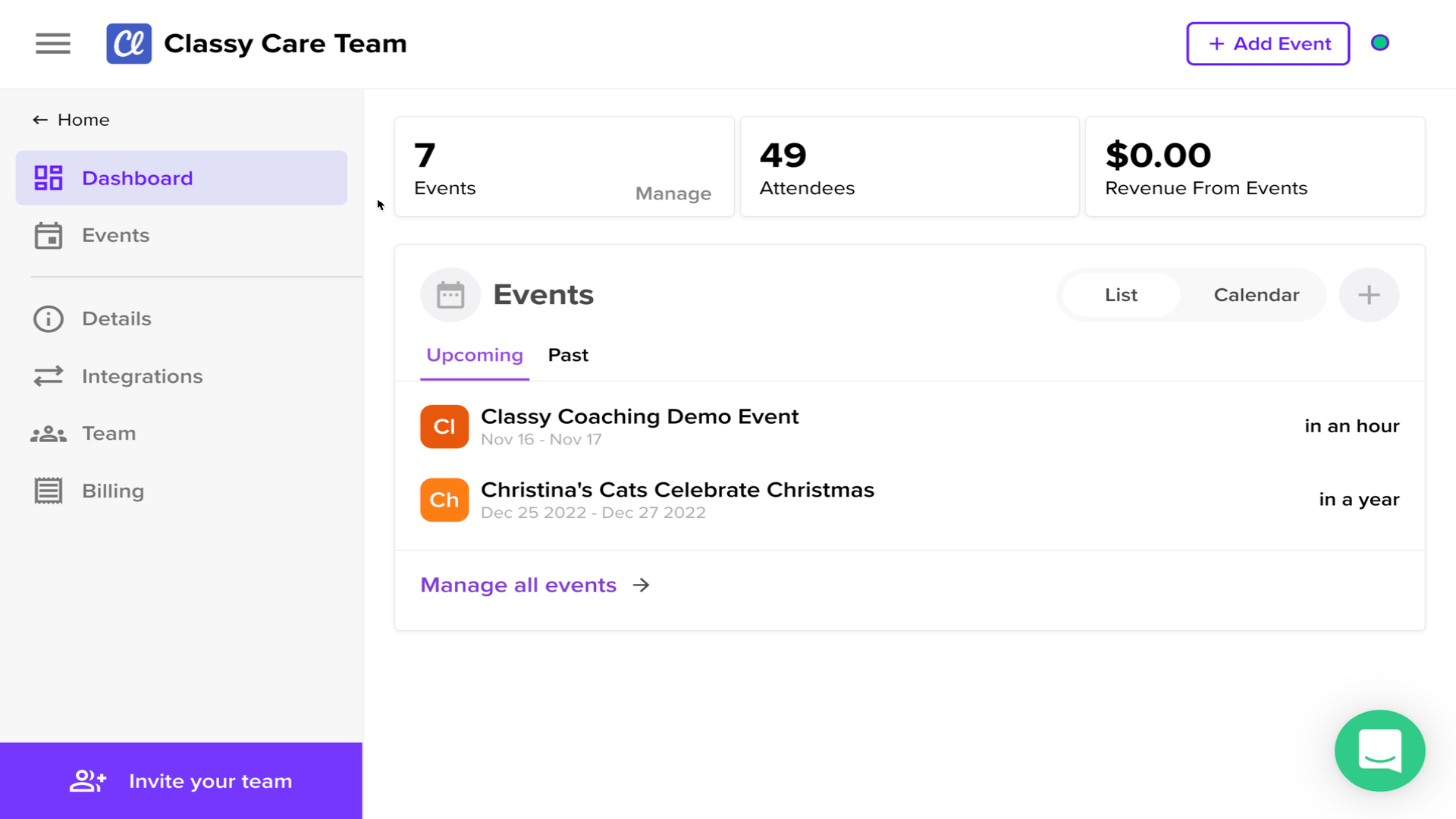This screenshot has width=1456, height=819.
Task: Click Invite your team button
Action: 181,780
